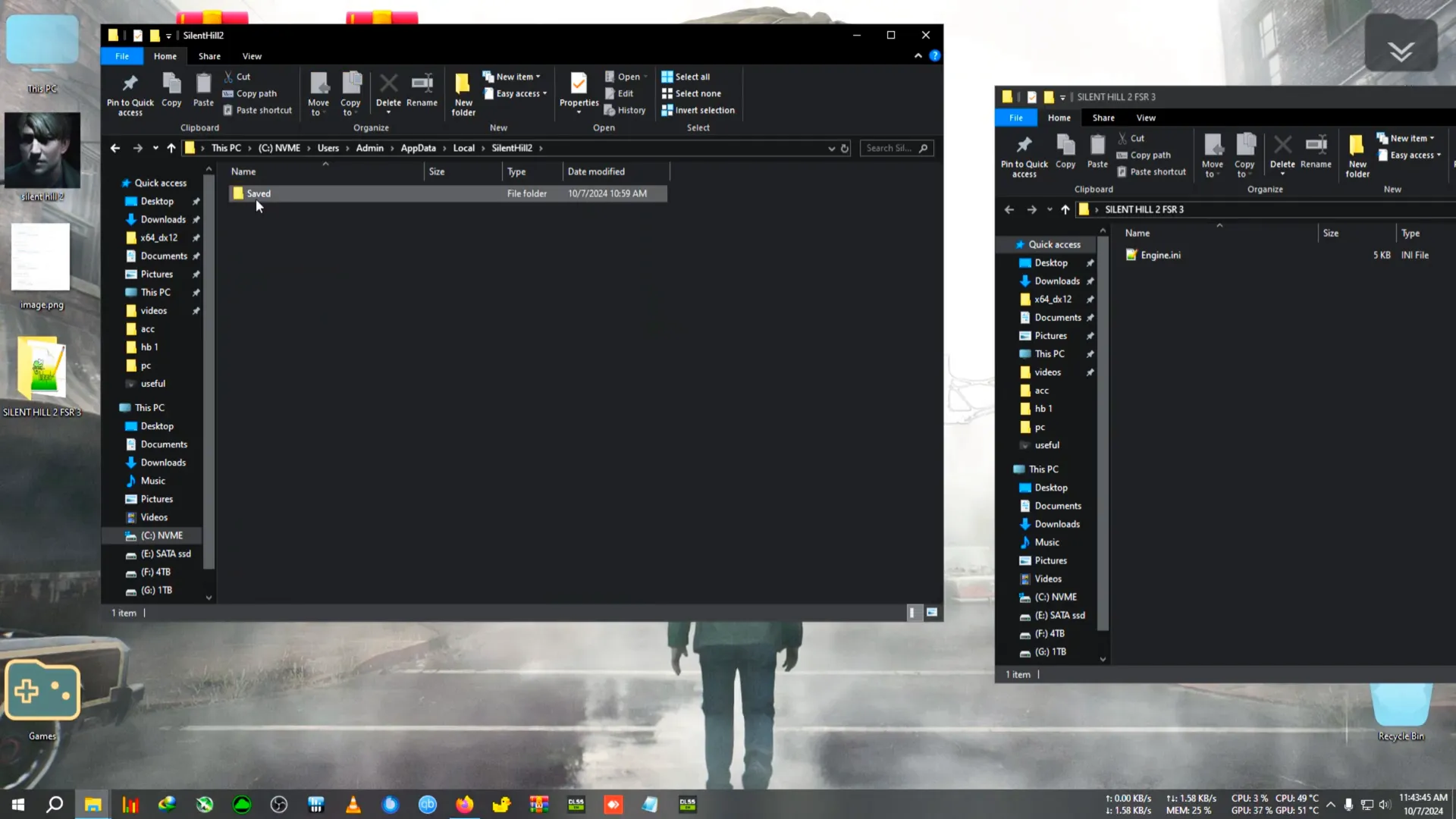Collapse the ribbon in SilentHill2 window
Viewport: 1456px width, 819px height.
(x=918, y=55)
